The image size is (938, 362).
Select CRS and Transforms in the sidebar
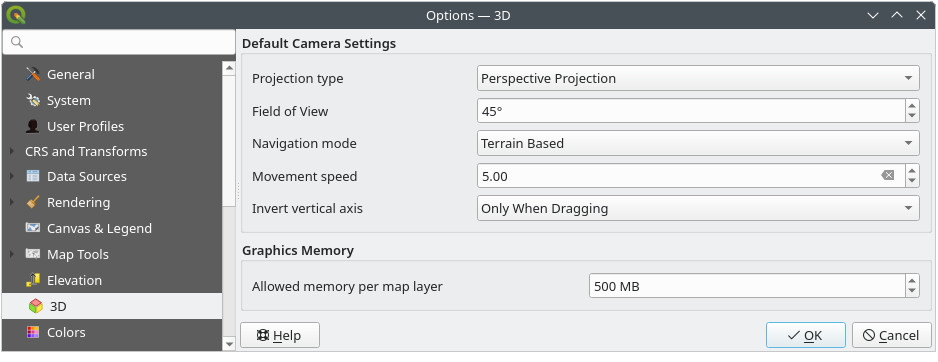point(86,151)
